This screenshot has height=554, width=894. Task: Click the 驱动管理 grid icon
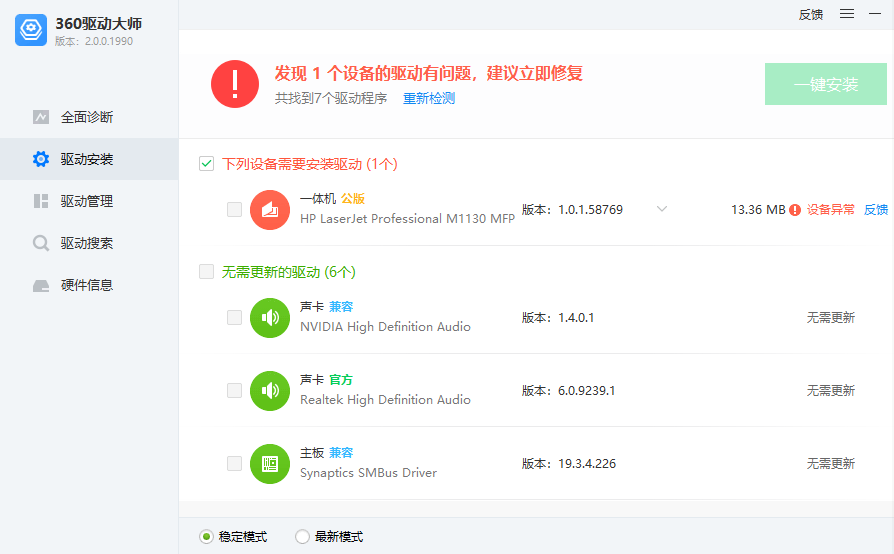click(41, 201)
